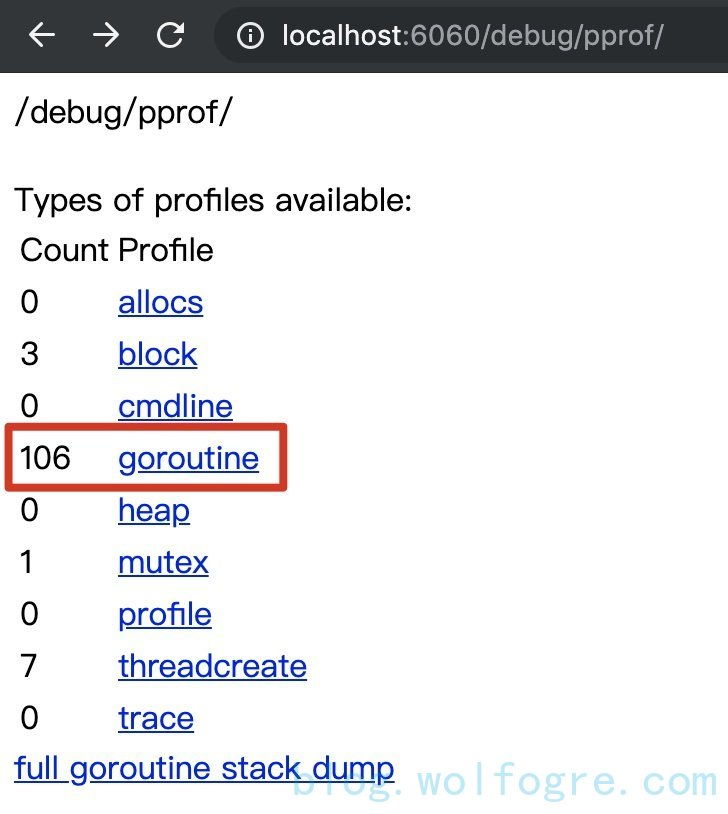The image size is (728, 814).
Task: Open the mutex profile link
Action: (x=163, y=562)
